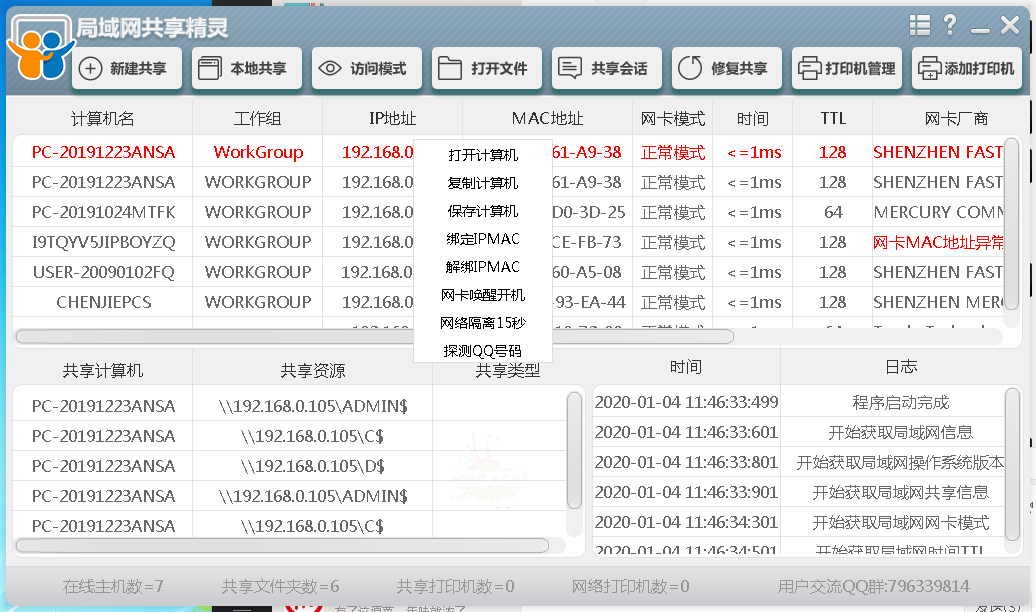Click the grid menu icon in title bar
This screenshot has height=612, width=1036.
coord(919,25)
